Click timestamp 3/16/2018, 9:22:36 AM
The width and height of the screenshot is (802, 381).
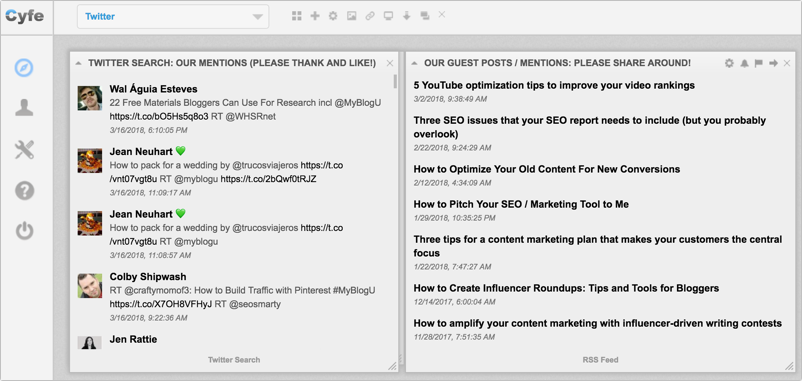pos(148,318)
